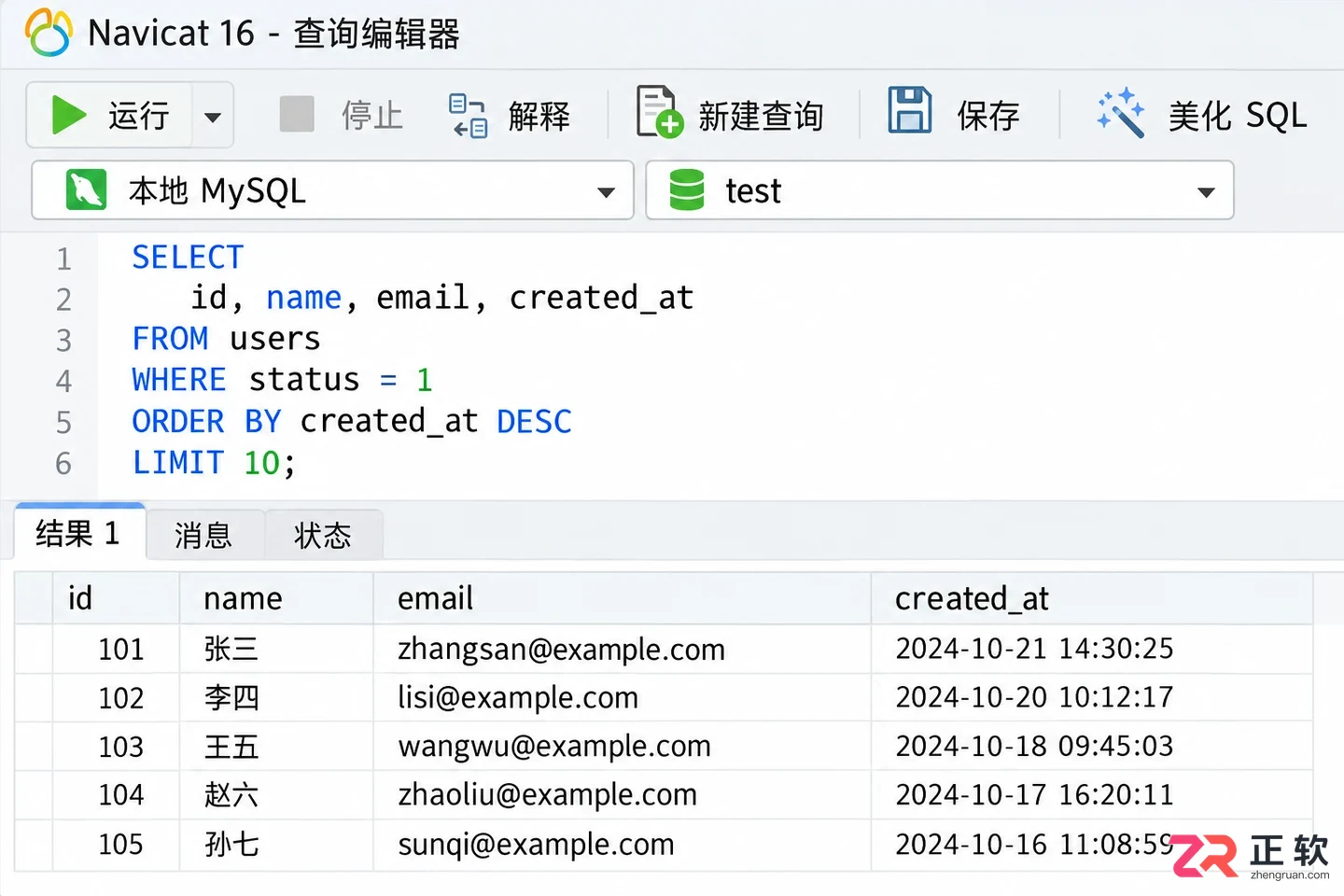Click the green Run play icon

pyautogui.click(x=68, y=116)
